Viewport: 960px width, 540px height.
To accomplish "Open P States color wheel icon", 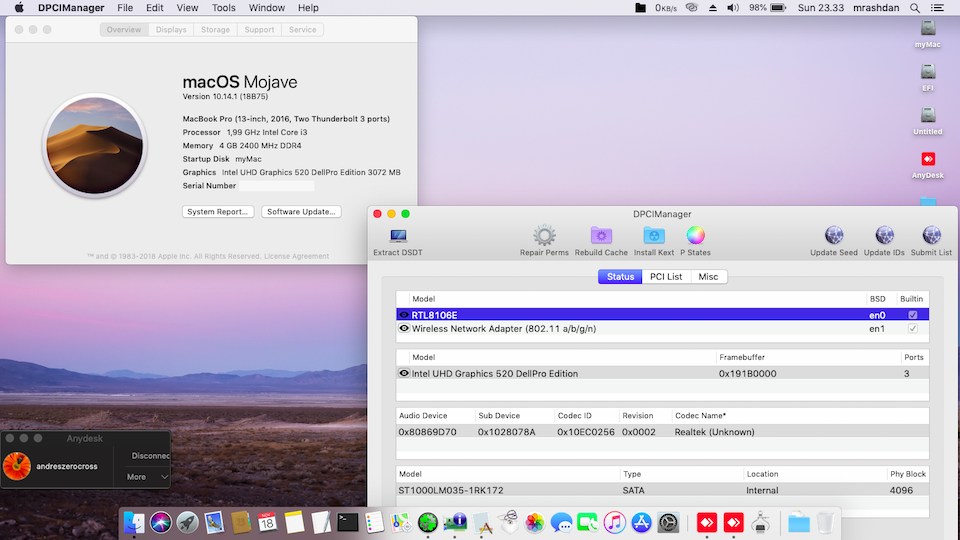I will point(696,237).
